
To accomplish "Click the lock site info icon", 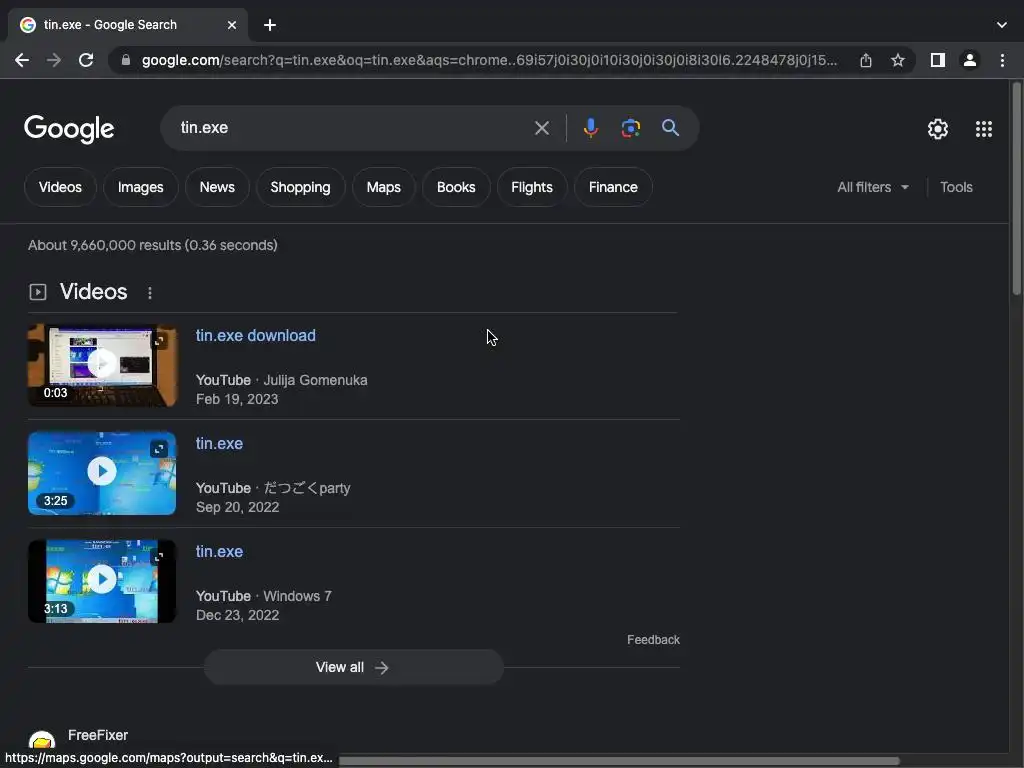I will coord(126,61).
